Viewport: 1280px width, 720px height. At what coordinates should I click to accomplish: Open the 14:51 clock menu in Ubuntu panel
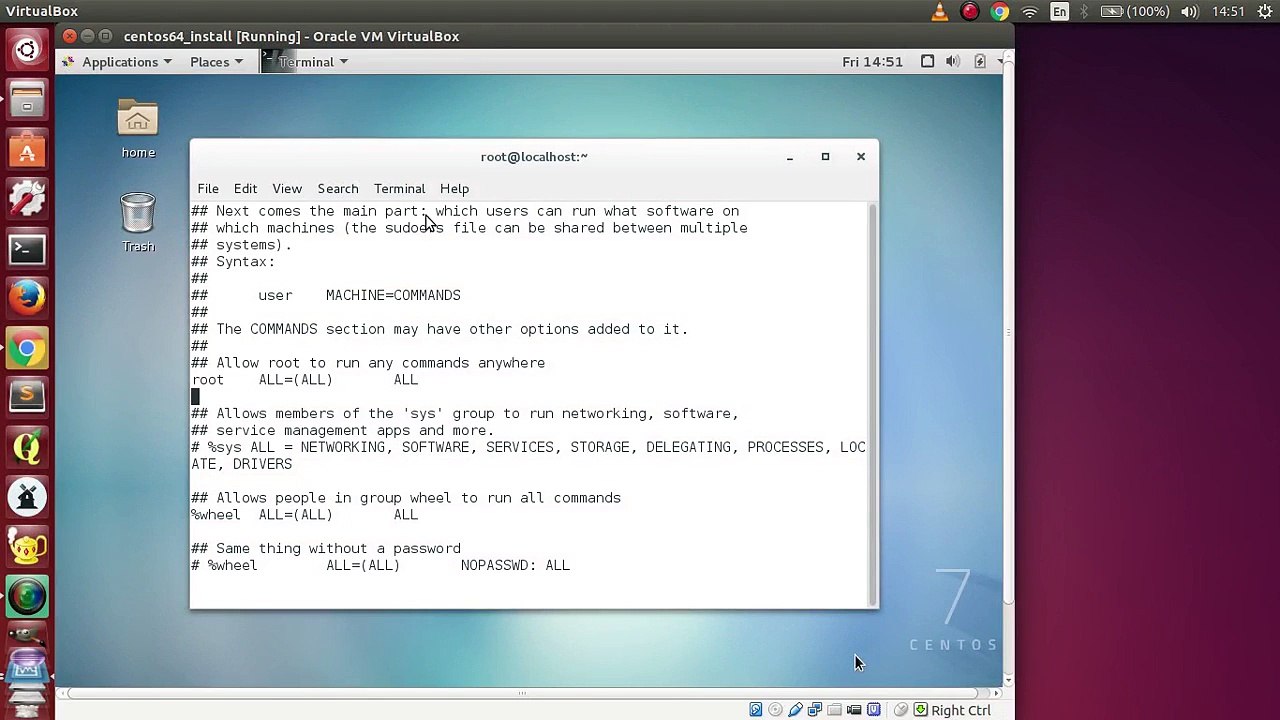pos(1227,12)
